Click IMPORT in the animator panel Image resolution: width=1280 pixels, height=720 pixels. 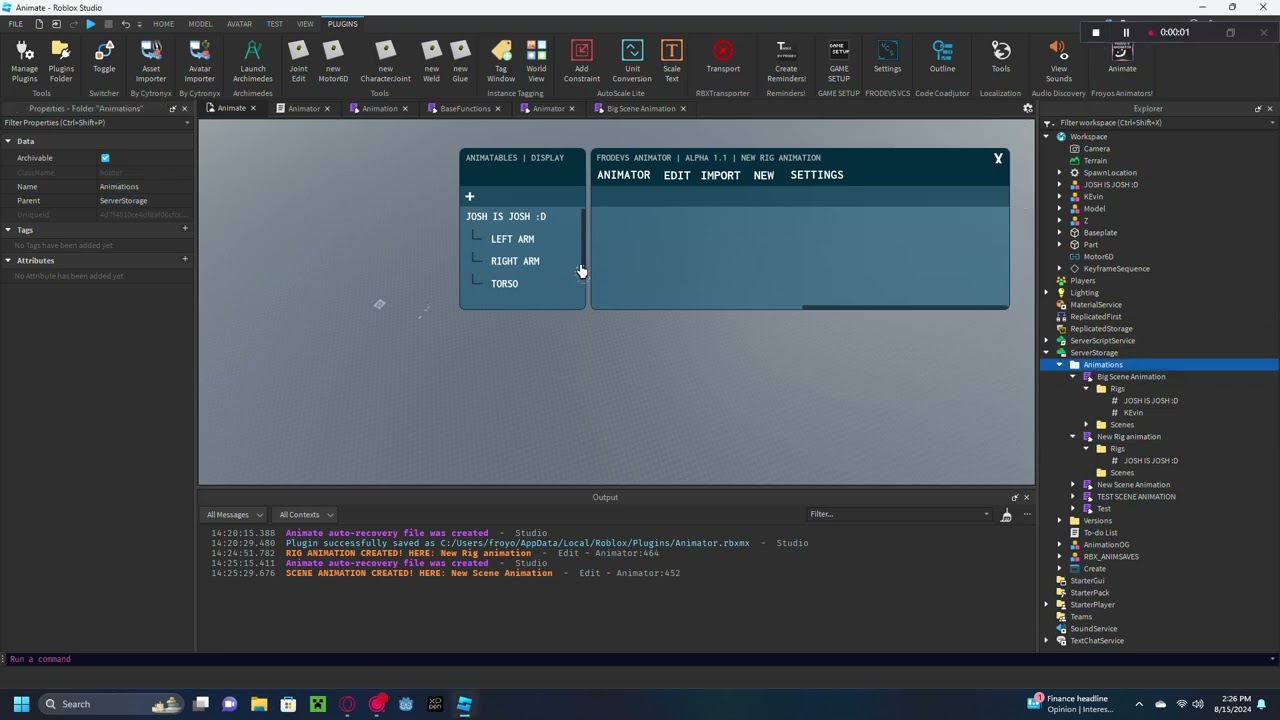point(720,175)
